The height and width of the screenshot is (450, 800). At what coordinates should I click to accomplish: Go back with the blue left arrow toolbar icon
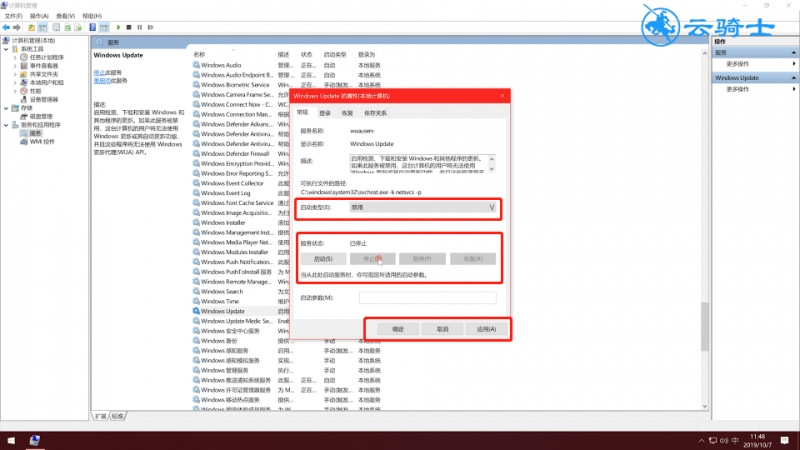pos(6,28)
